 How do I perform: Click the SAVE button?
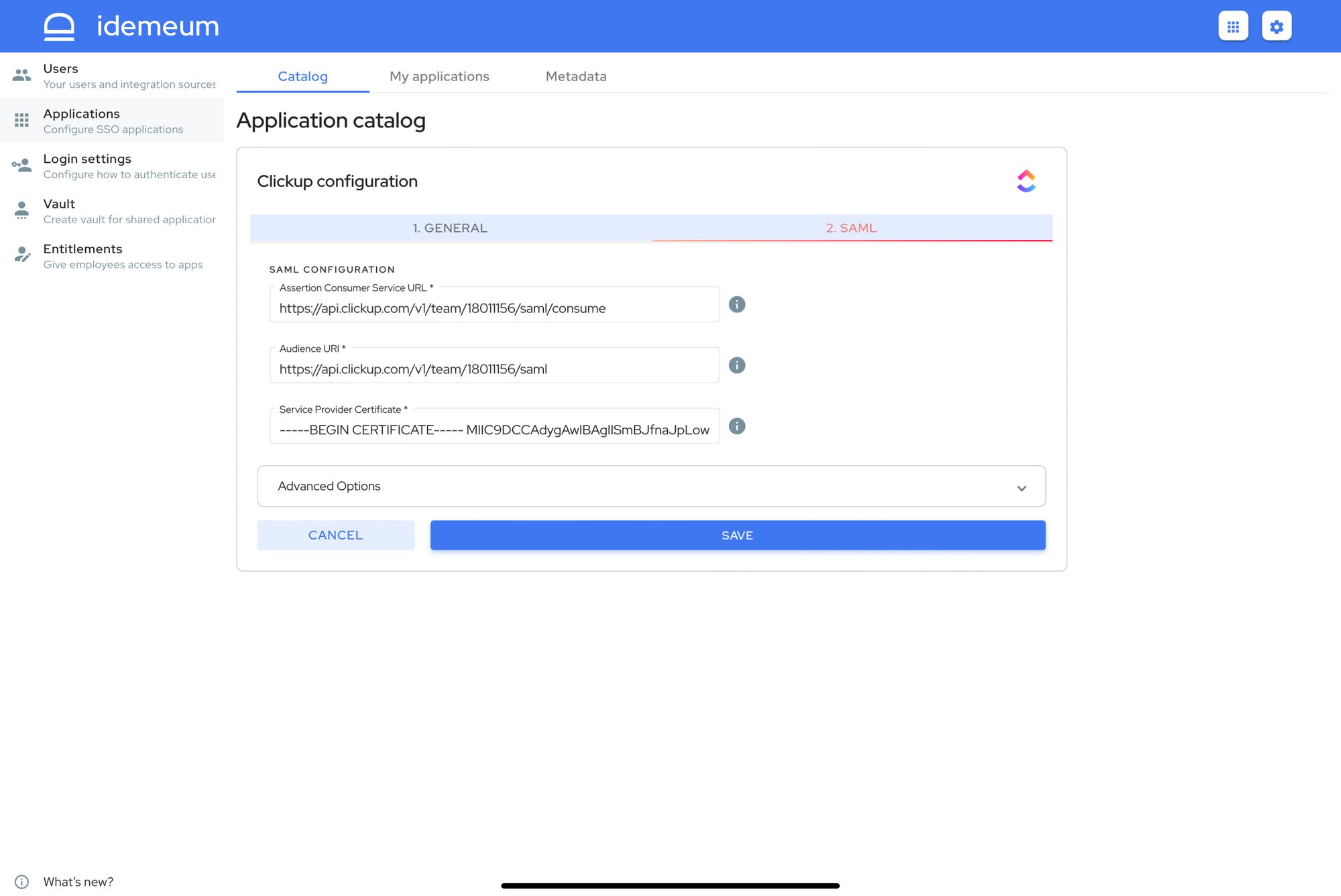click(738, 535)
